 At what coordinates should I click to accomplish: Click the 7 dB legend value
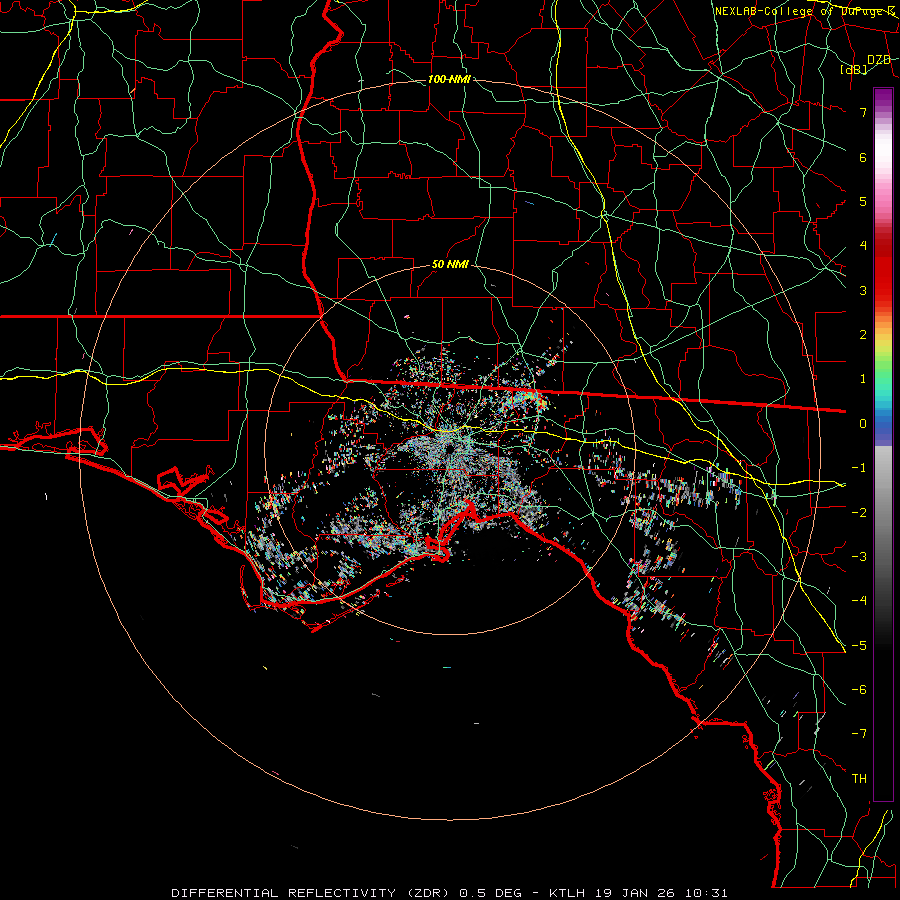863,112
